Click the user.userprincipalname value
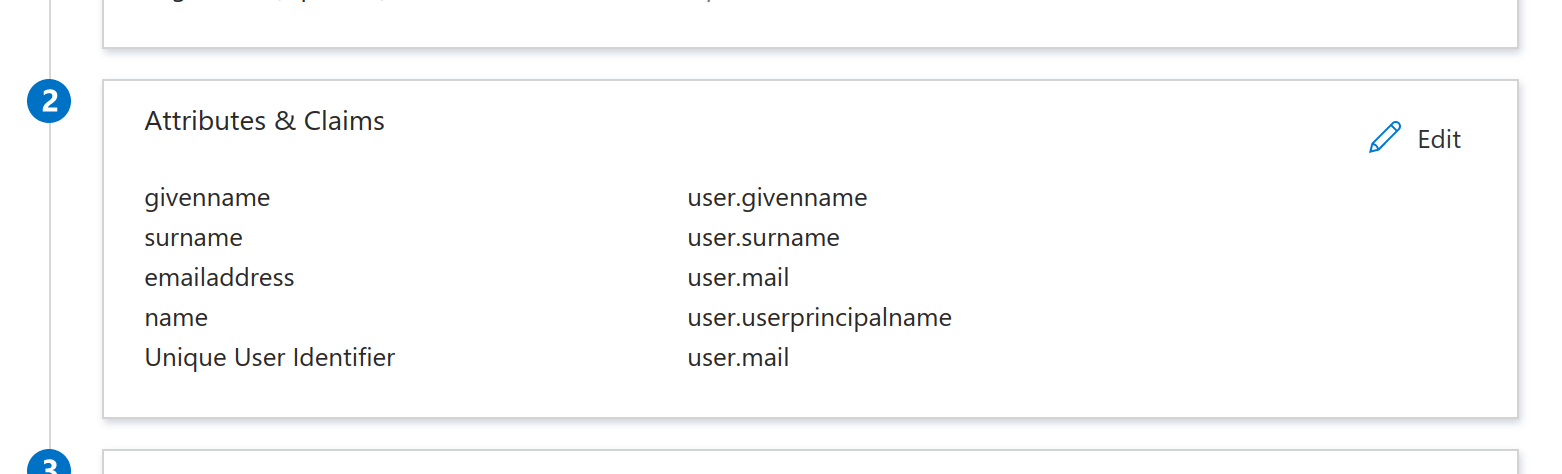Viewport: 1562px width, 474px height. pos(819,318)
